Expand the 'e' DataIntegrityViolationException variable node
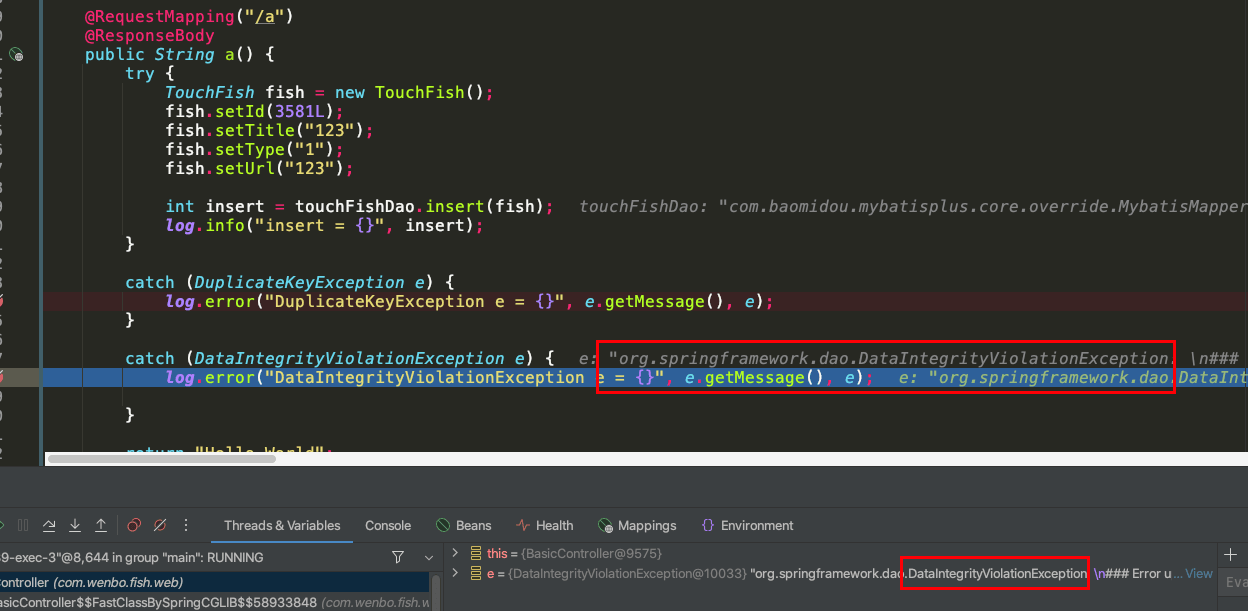Screen dimensions: 1248x611 coord(456,573)
